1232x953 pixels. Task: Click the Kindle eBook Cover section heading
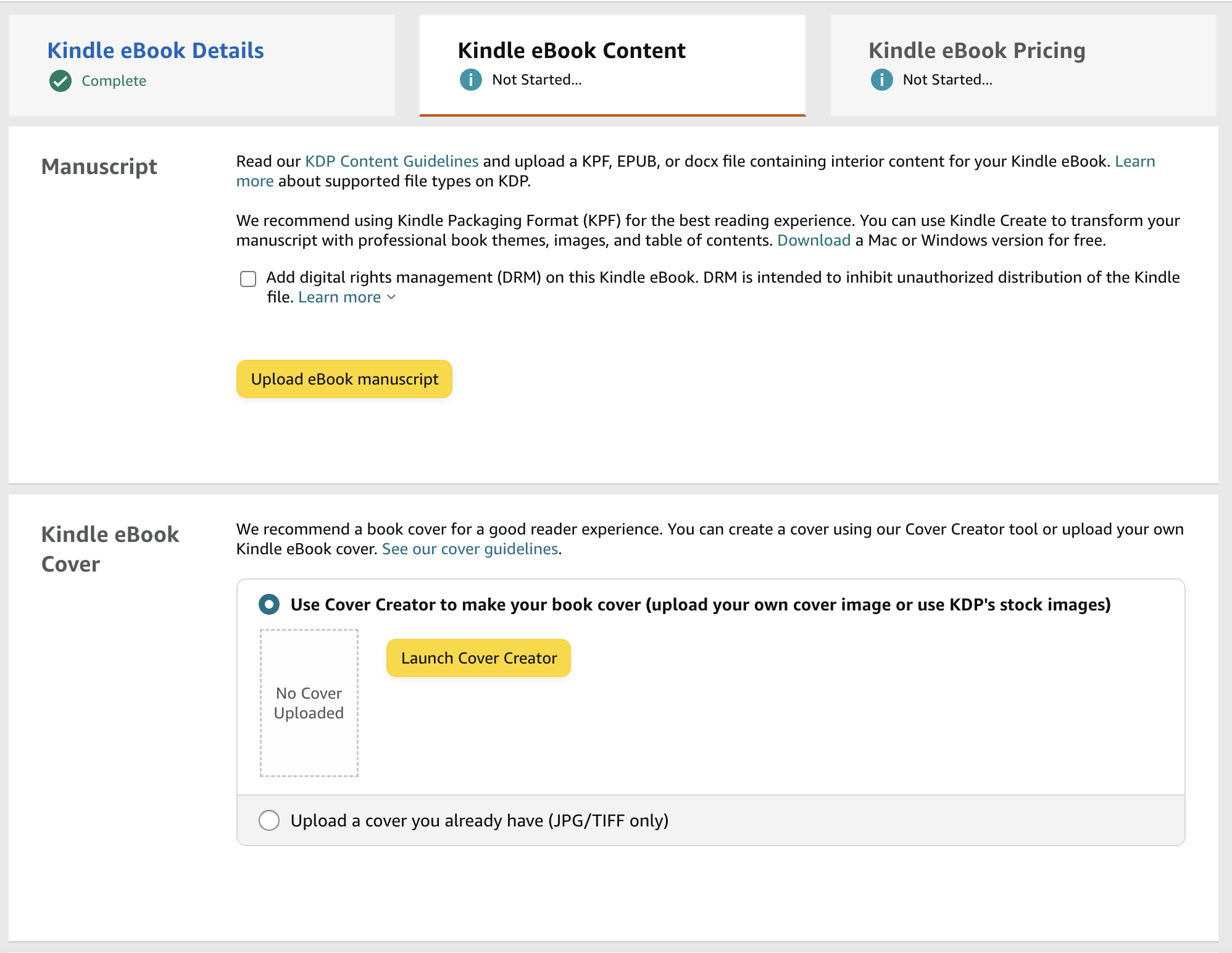pyautogui.click(x=110, y=549)
